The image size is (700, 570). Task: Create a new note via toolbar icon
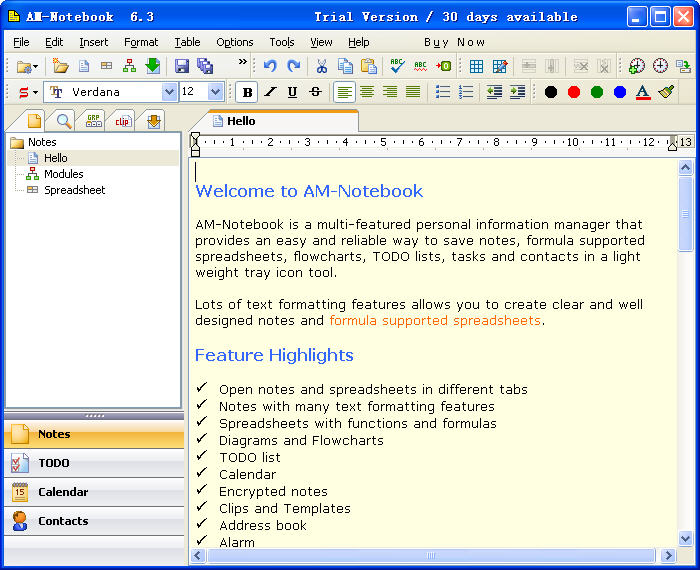(x=84, y=66)
